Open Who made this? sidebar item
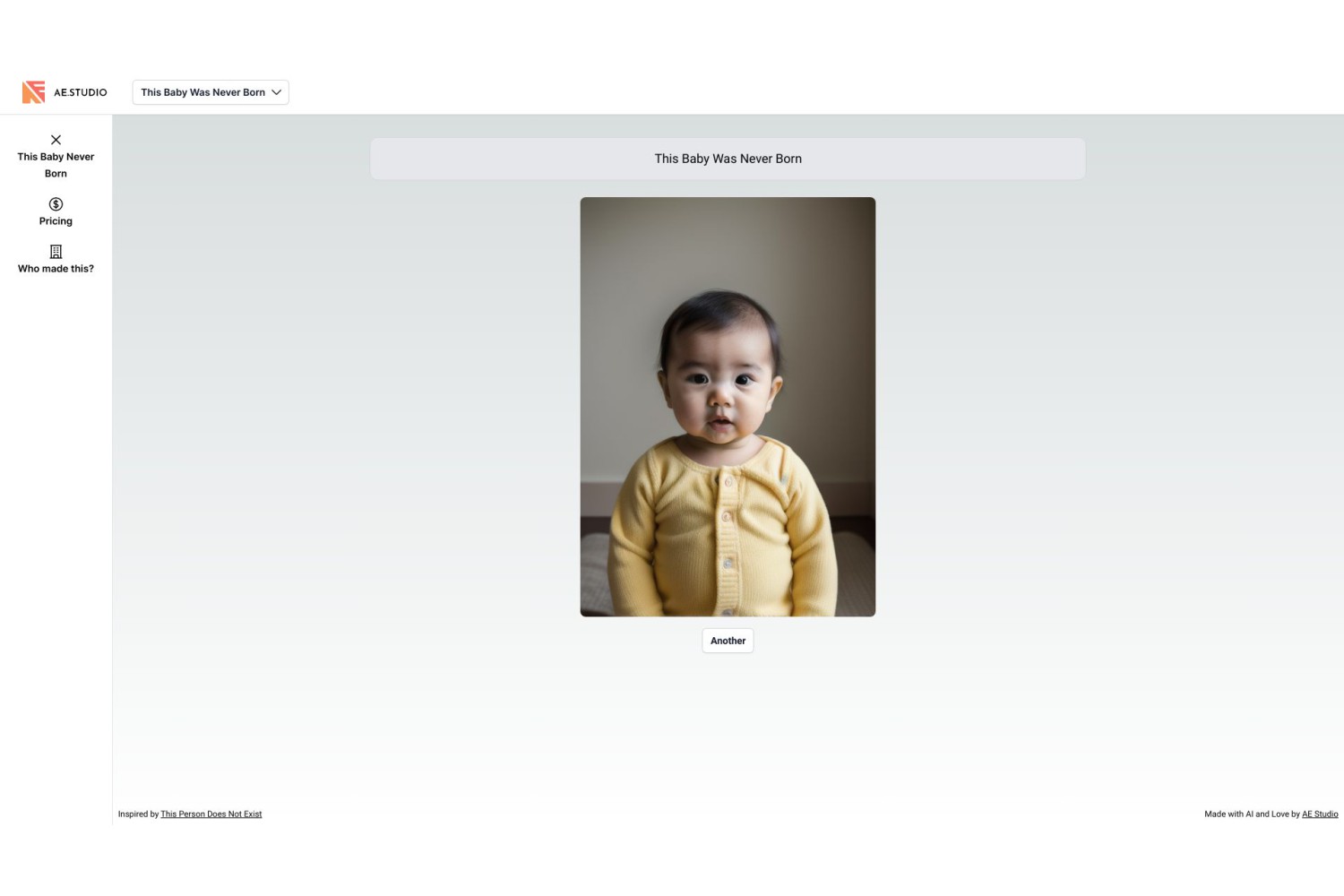Screen dimensions: 1344x896 [x=56, y=260]
